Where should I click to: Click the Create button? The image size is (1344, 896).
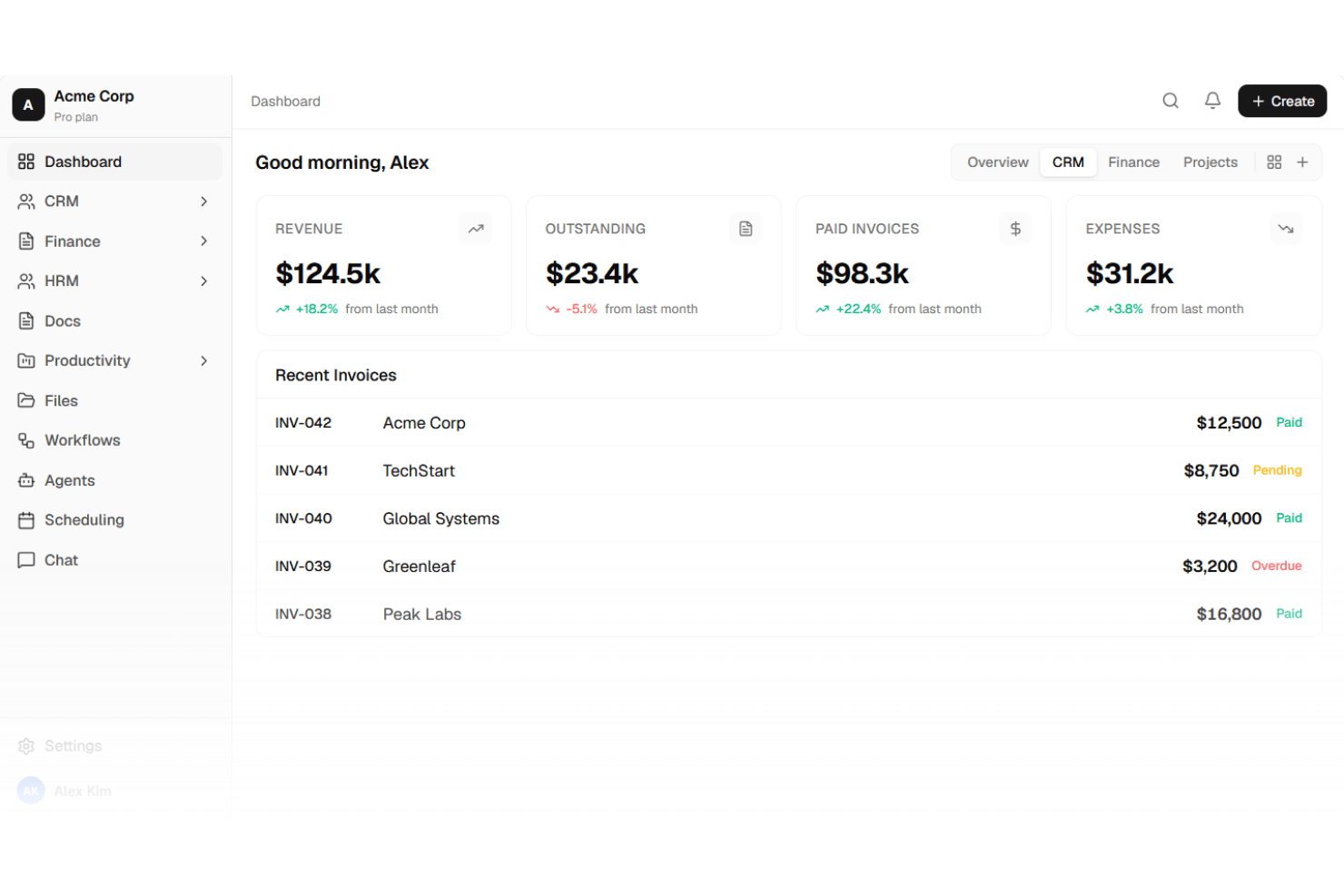(x=1282, y=101)
